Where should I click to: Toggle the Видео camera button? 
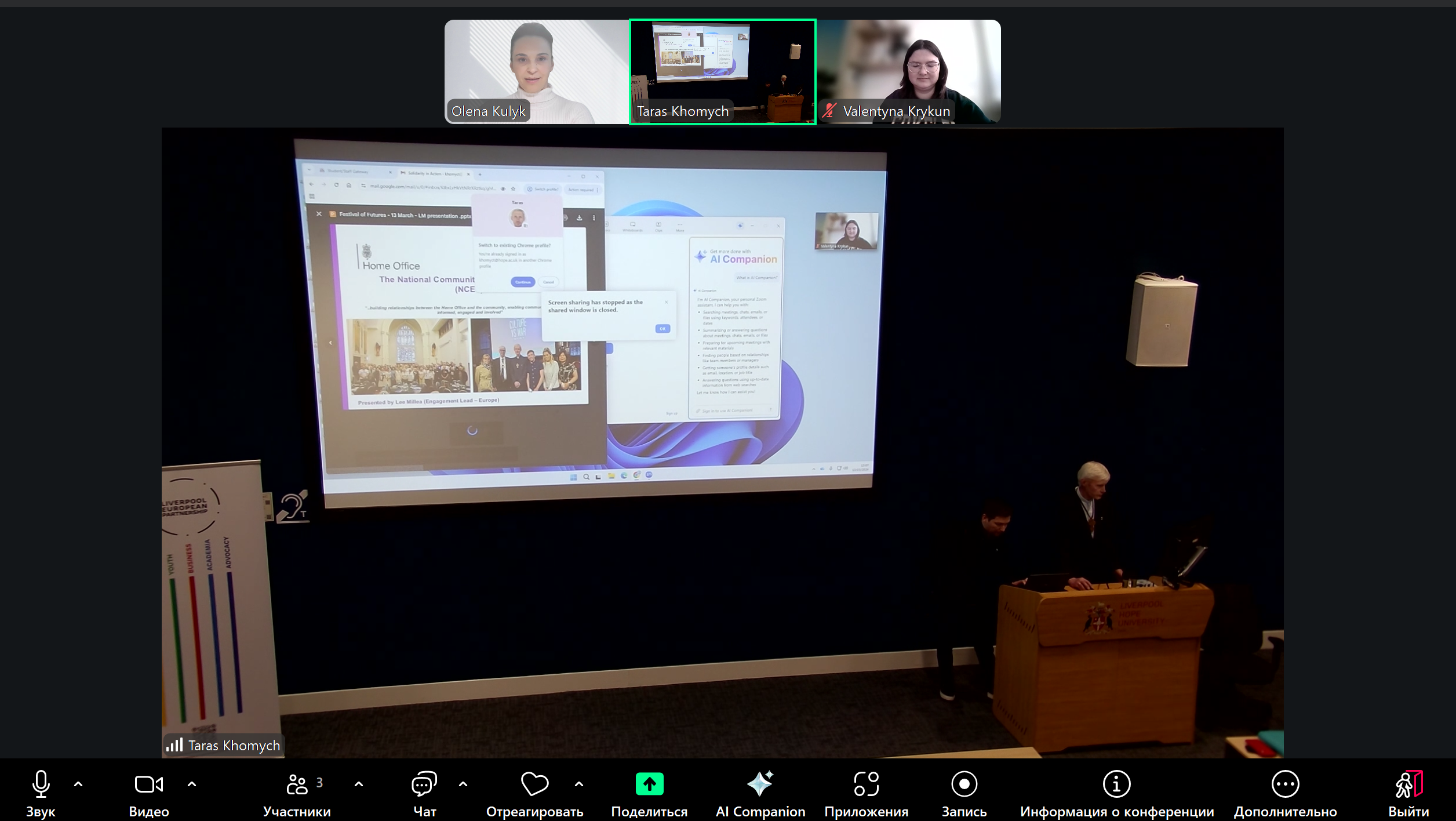[148, 784]
